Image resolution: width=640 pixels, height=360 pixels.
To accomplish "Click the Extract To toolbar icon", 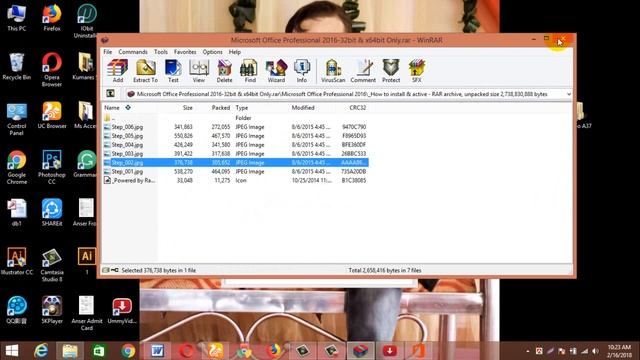I will (145, 71).
